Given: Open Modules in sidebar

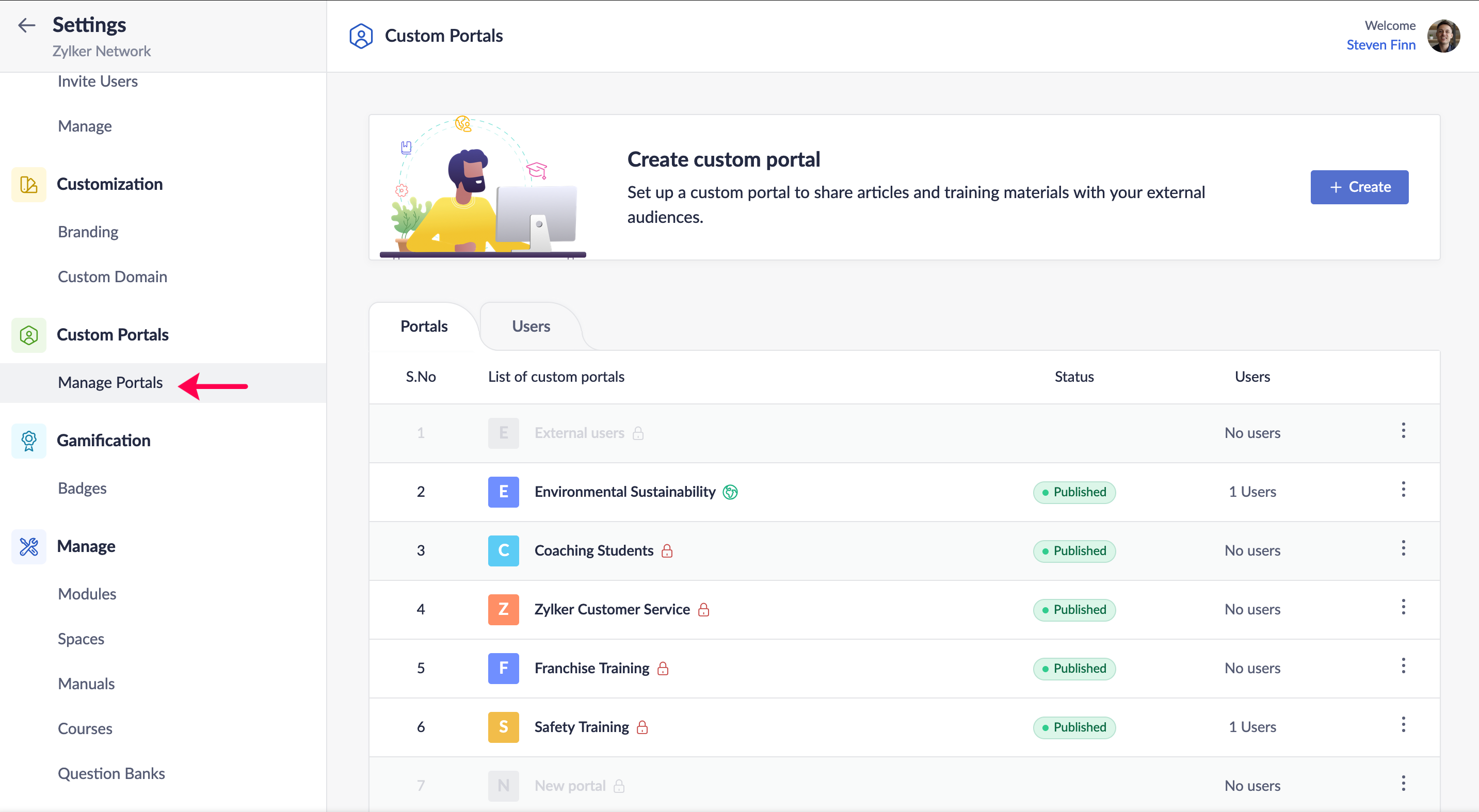Looking at the screenshot, I should [x=87, y=594].
